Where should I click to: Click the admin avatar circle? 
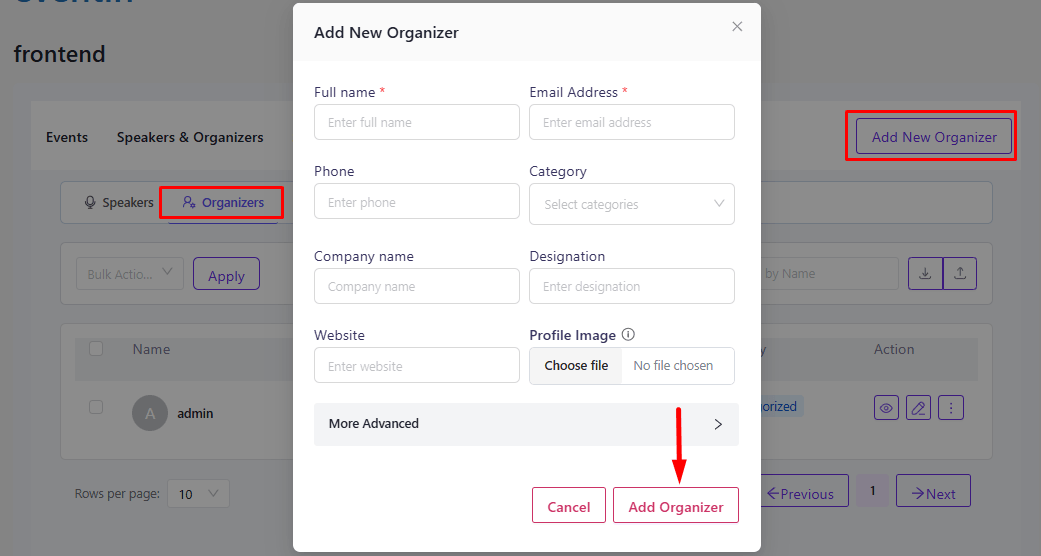tap(150, 413)
